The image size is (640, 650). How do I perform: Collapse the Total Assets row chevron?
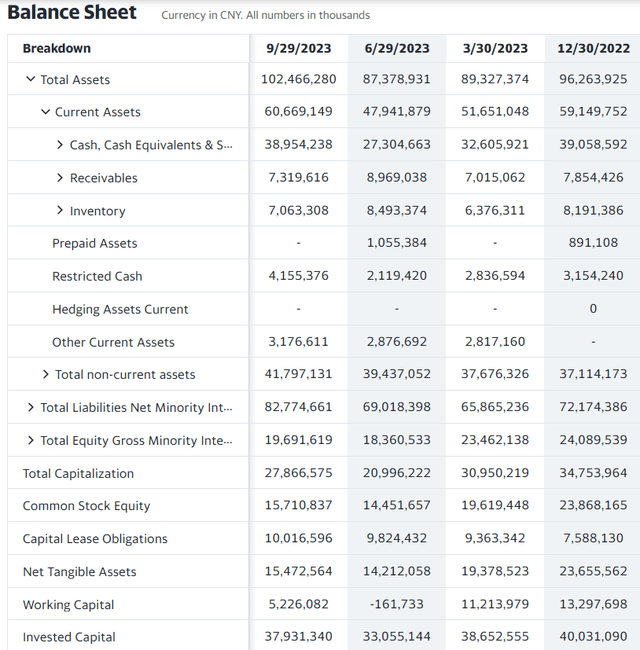[x=30, y=79]
